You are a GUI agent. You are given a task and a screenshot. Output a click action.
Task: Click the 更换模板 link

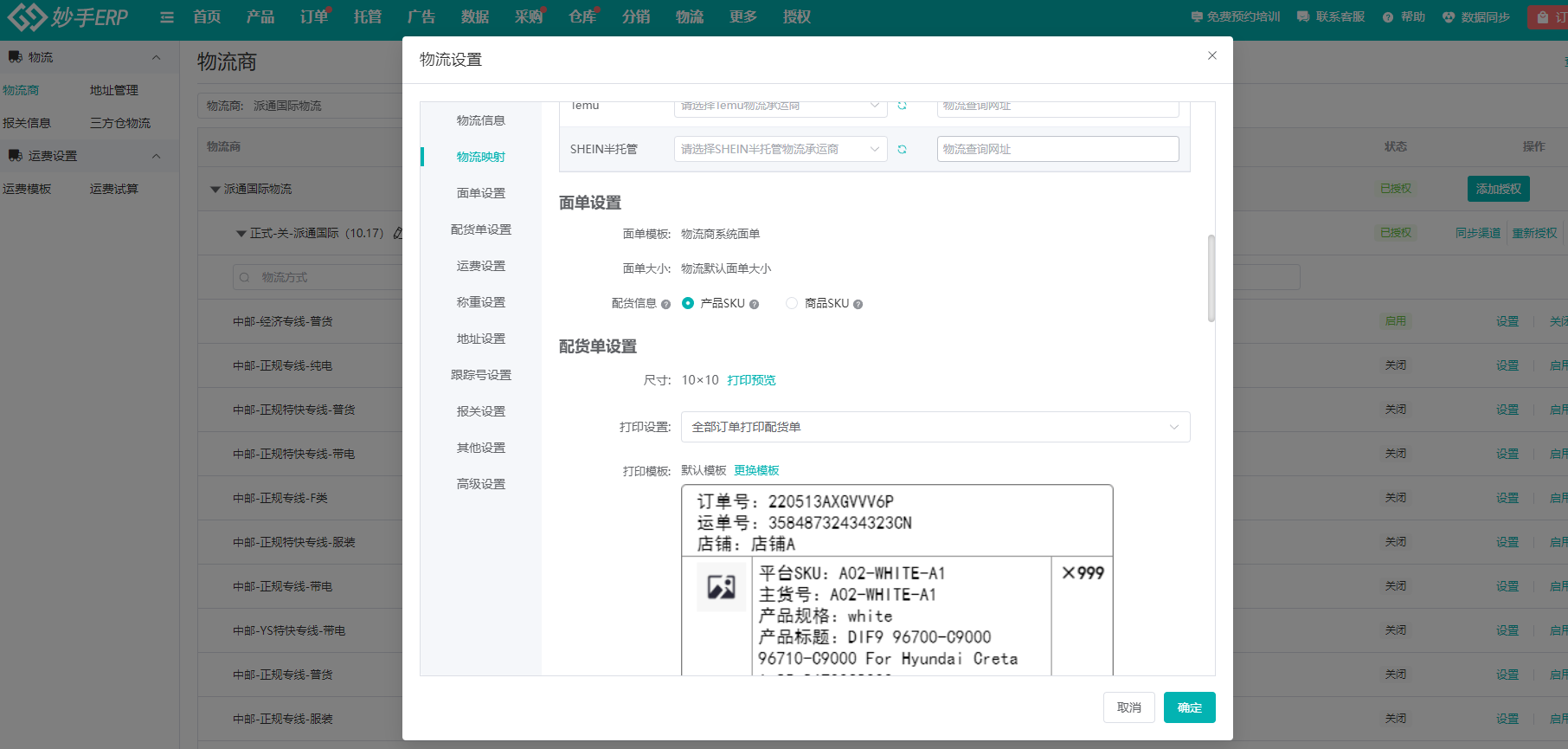coord(756,470)
